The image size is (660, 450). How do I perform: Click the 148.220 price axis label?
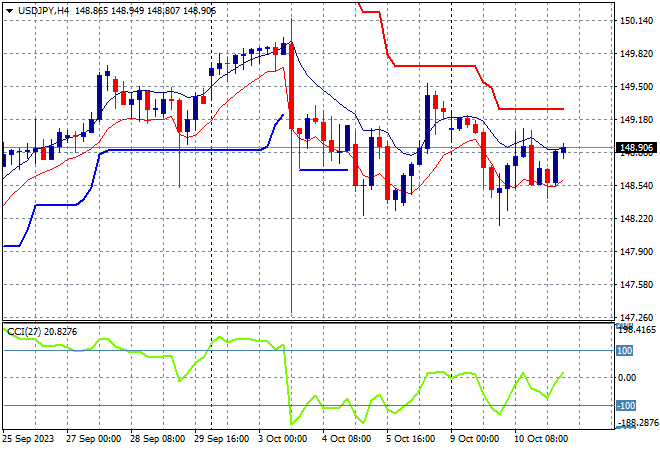(x=636, y=218)
